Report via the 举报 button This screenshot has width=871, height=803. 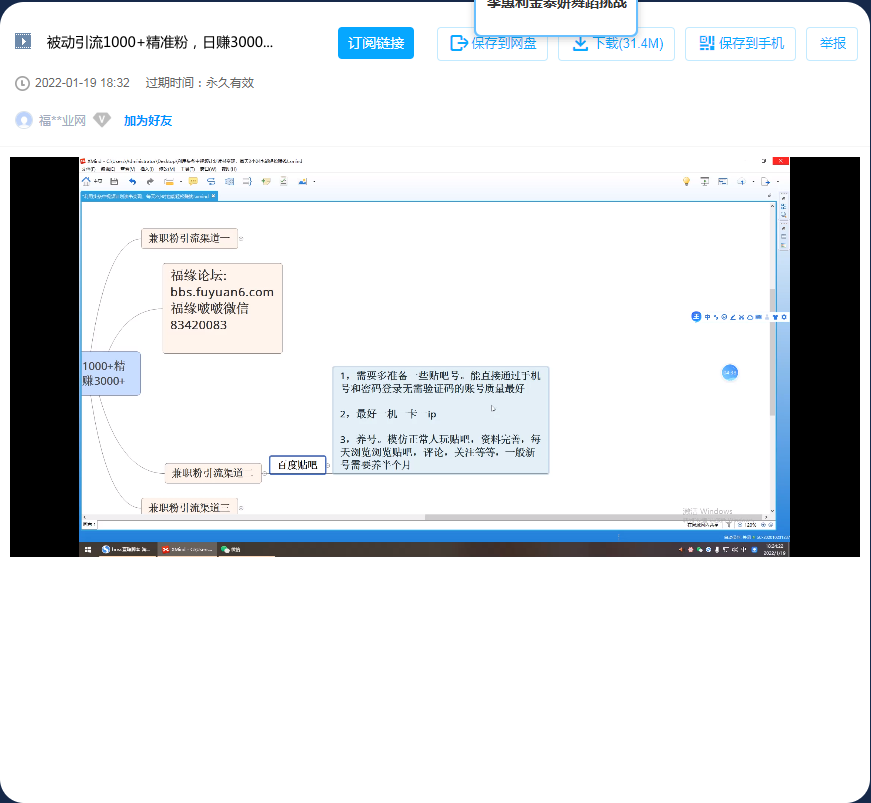pos(832,43)
